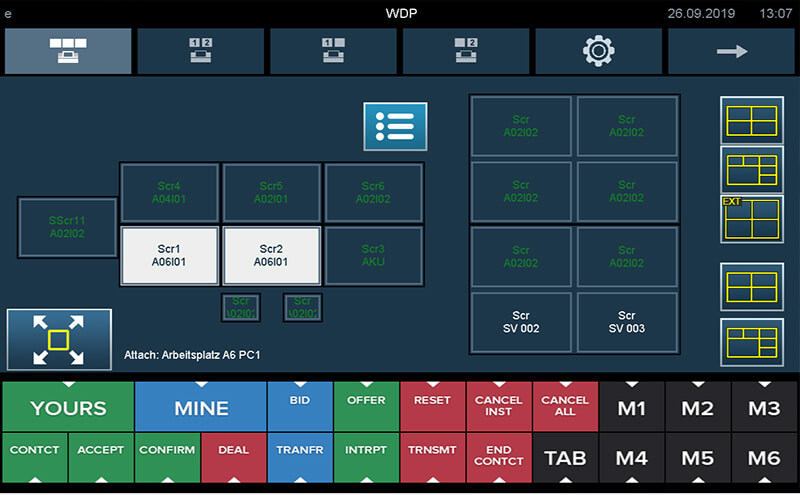The width and height of the screenshot is (800, 495).
Task: Open the list view icon button
Action: click(x=395, y=127)
